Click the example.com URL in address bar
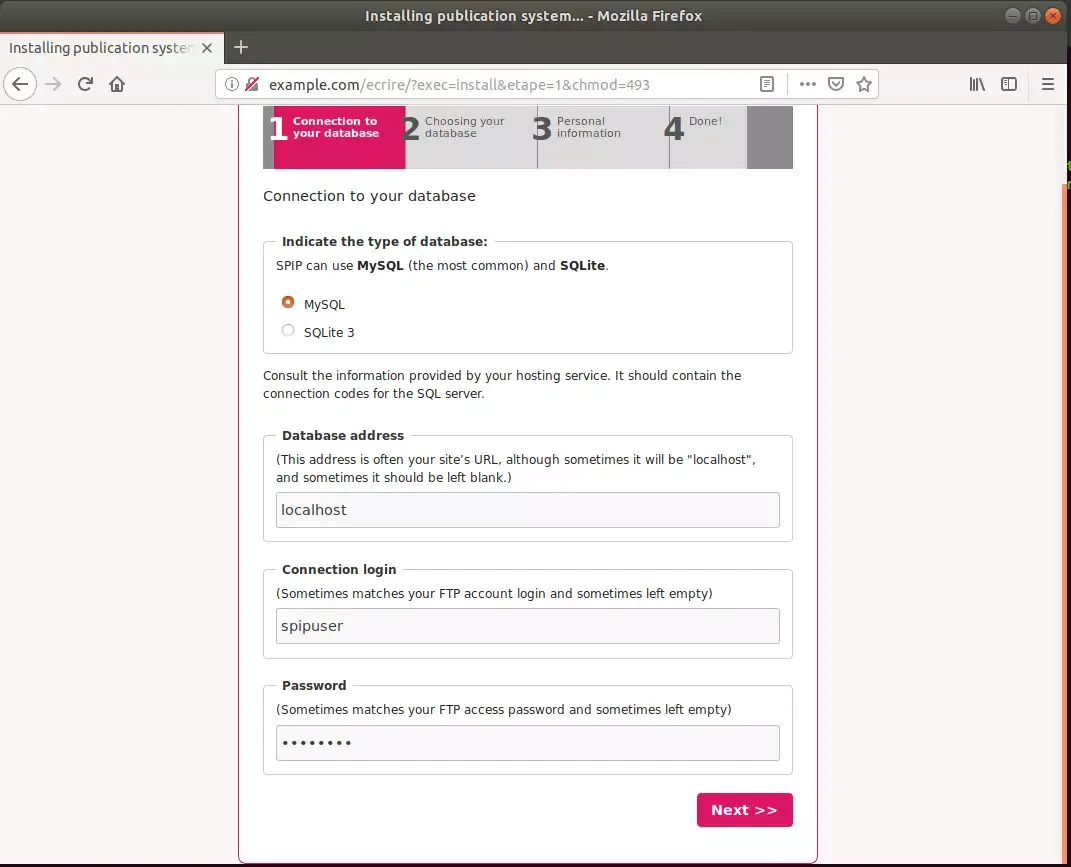This screenshot has height=867, width=1071. point(459,85)
